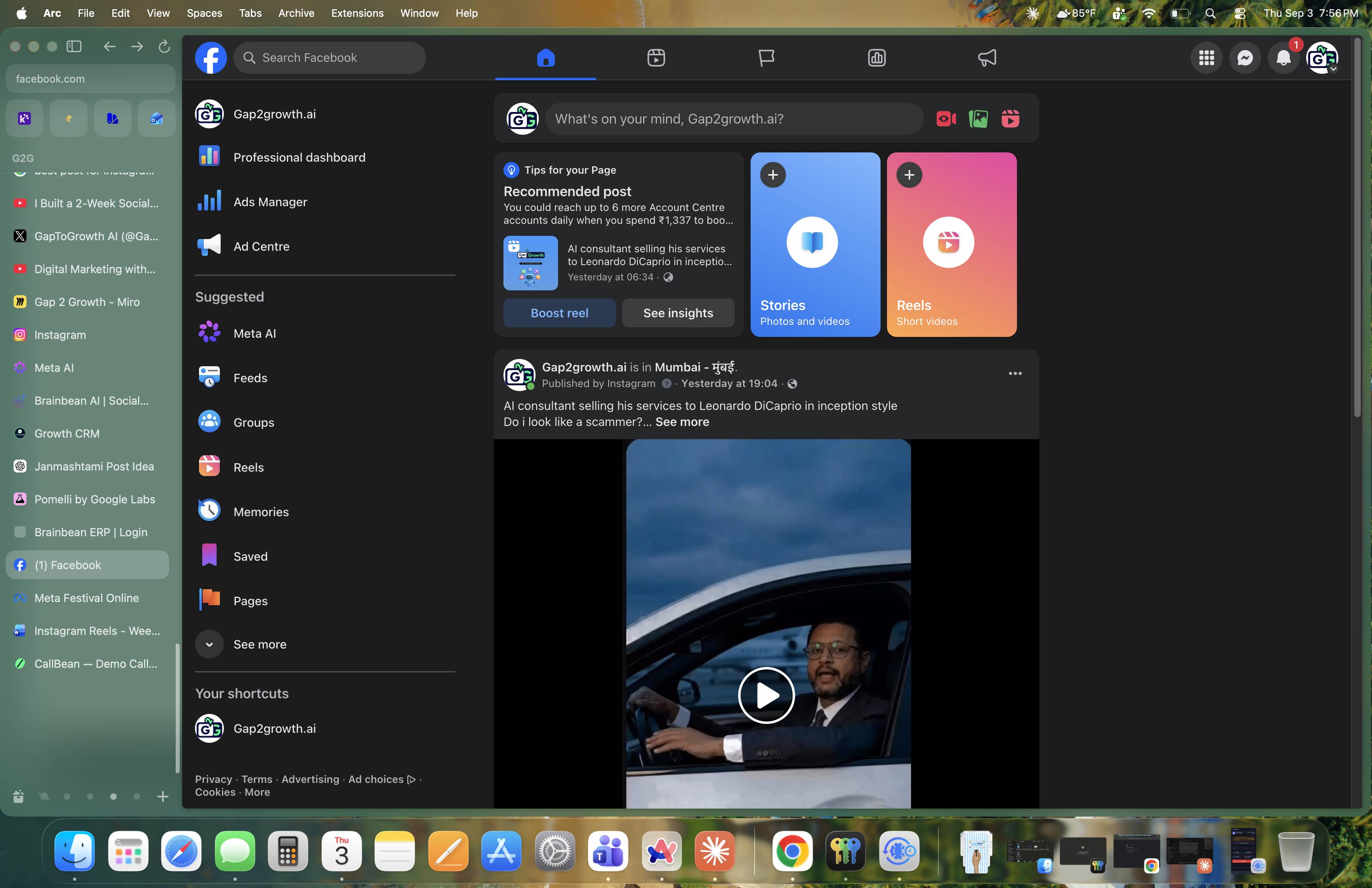This screenshot has height=888, width=1372.
Task: Open the account profile dropdown
Action: point(1322,58)
